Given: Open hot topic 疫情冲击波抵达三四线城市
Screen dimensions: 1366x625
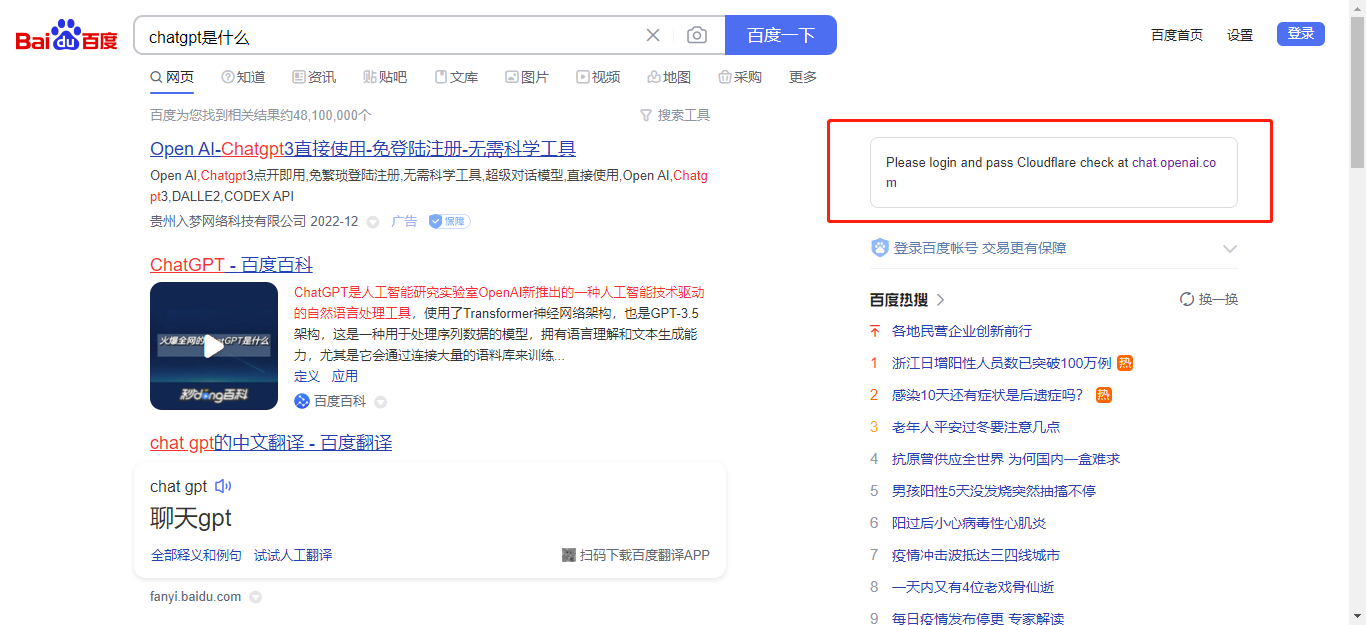Looking at the screenshot, I should click(976, 555).
